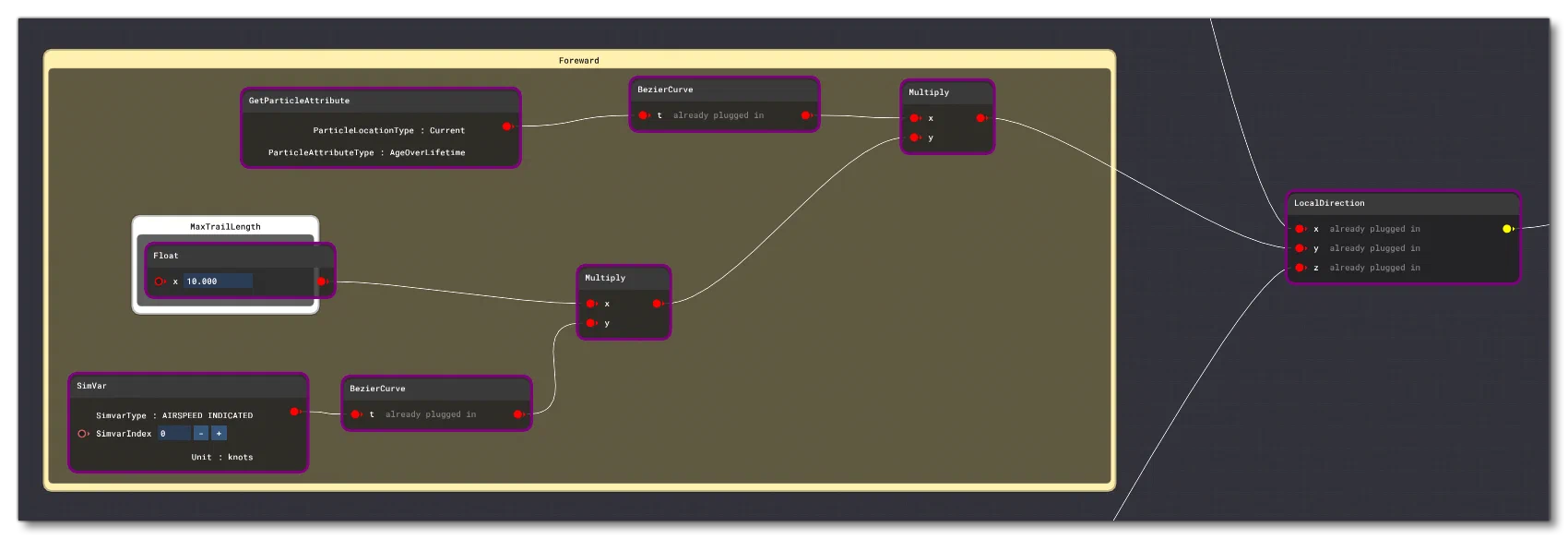The height and width of the screenshot is (539, 1568).
Task: Click x input pin of Multiply feeding LocalDirection
Action: (x=915, y=118)
